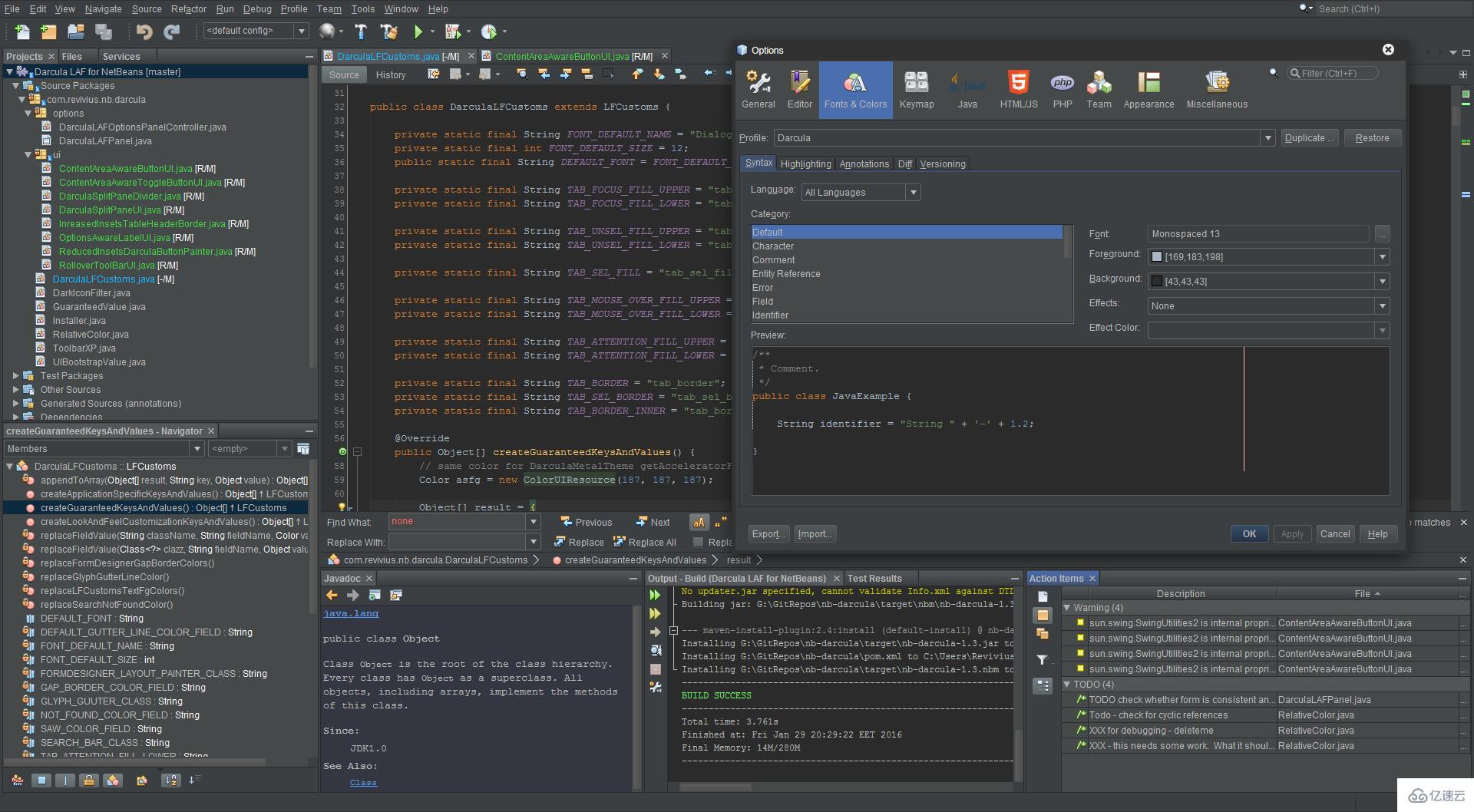Click the Debug Project toolbar icon
This screenshot has height=812, width=1474.
(453, 31)
